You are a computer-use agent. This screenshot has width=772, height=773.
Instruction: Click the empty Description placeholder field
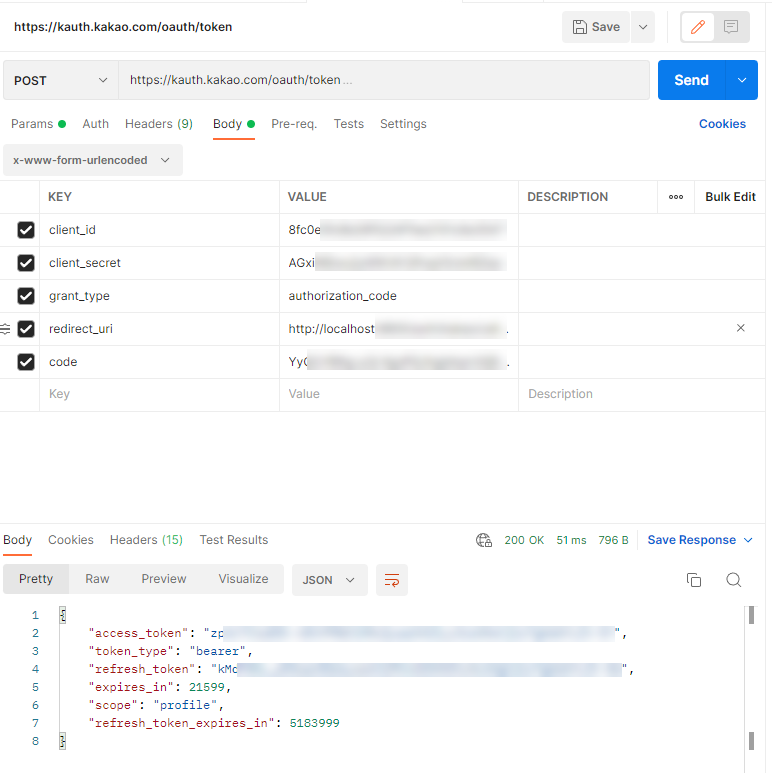[x=641, y=394]
